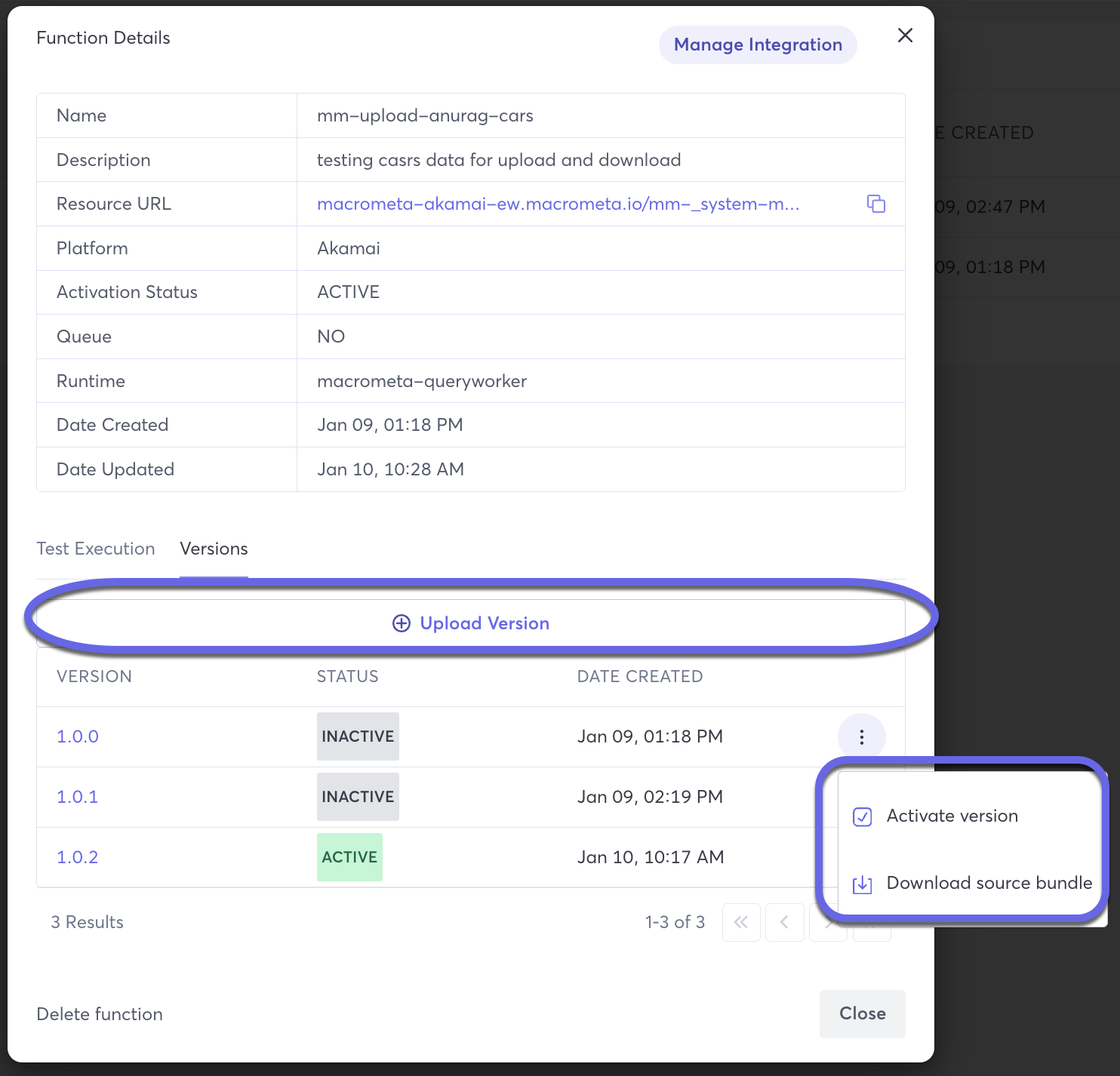Open the macrometa-akamai Resource URL link
Viewport: 1120px width, 1076px height.
coord(558,204)
